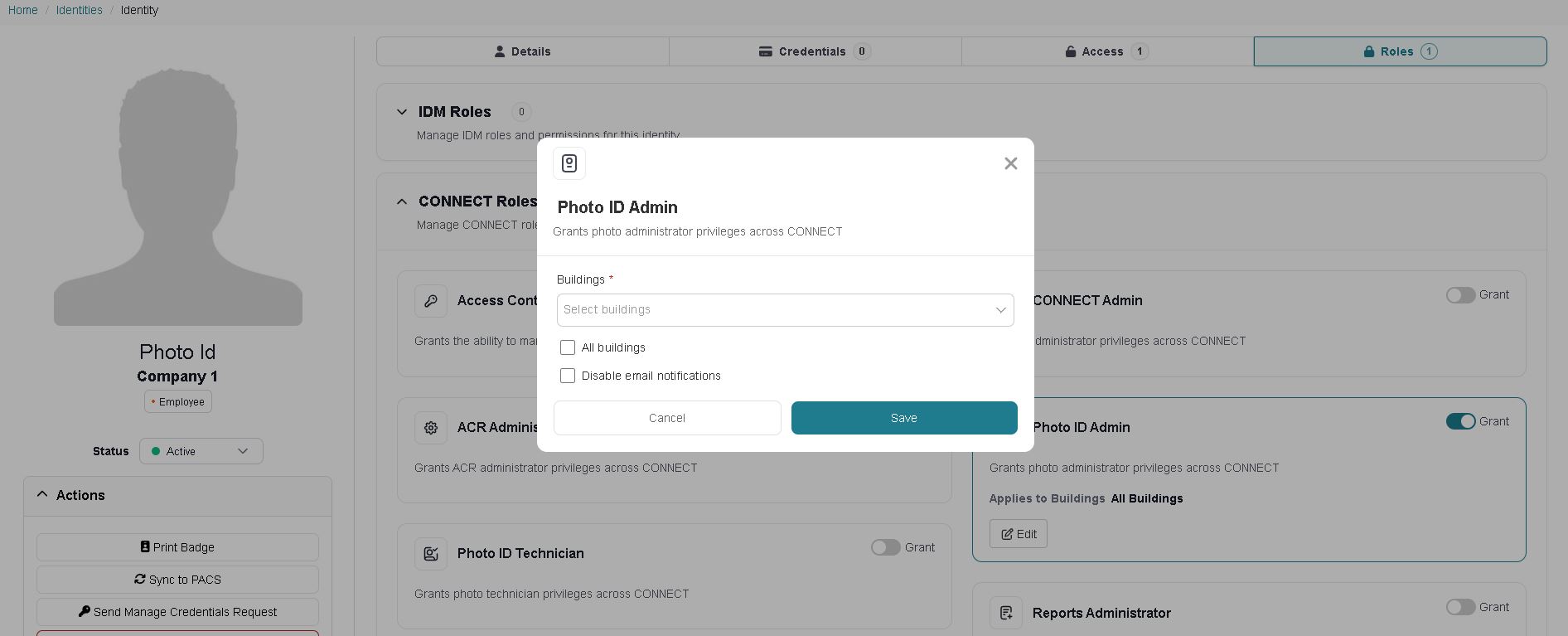This screenshot has height=636, width=1568.
Task: Open the Active status dropdown
Action: click(201, 451)
